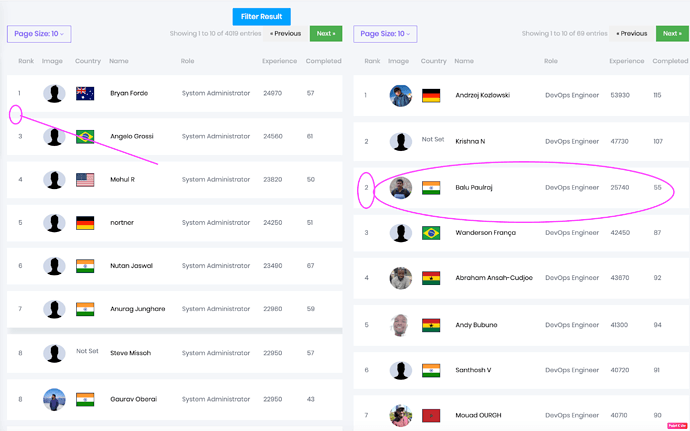This screenshot has width=690, height=431.
Task: Sort left table by Experience column header
Action: click(280, 62)
